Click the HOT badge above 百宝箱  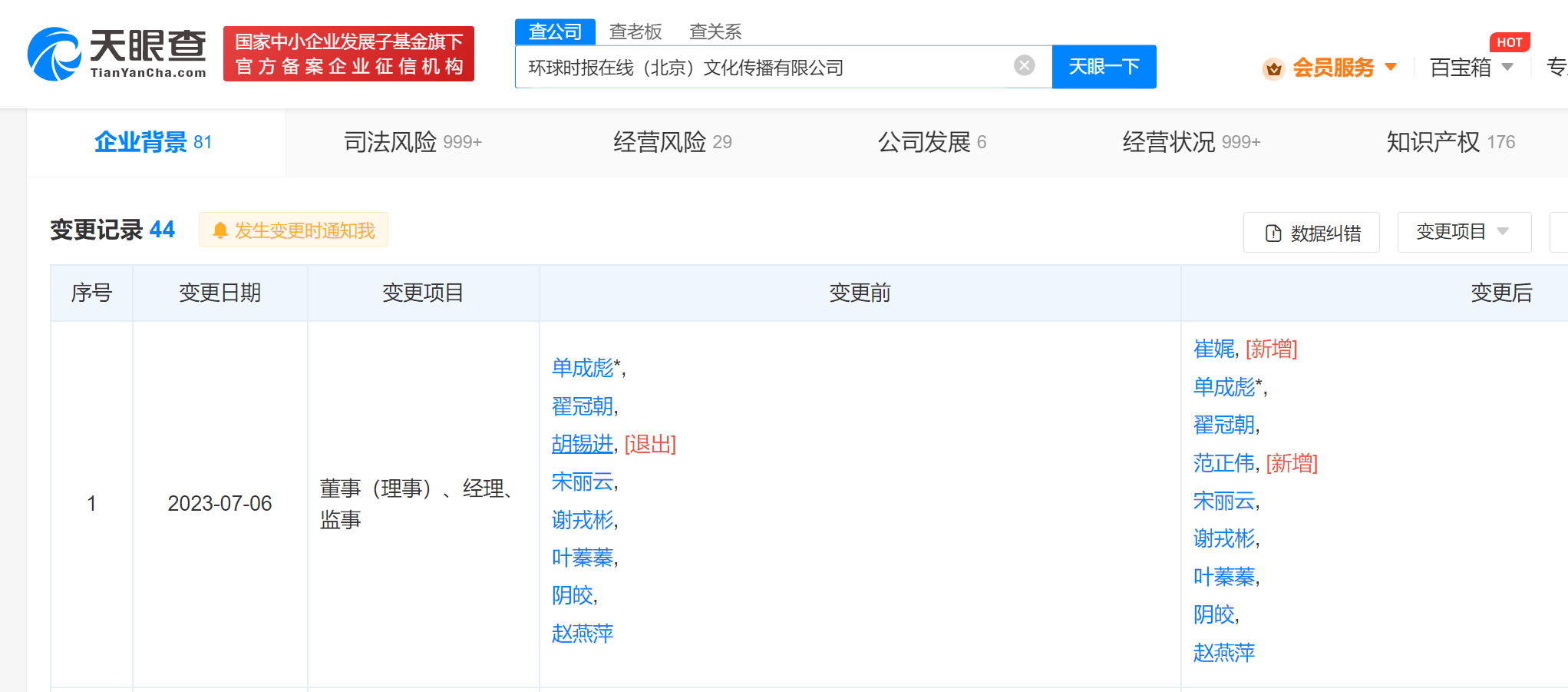[1509, 42]
